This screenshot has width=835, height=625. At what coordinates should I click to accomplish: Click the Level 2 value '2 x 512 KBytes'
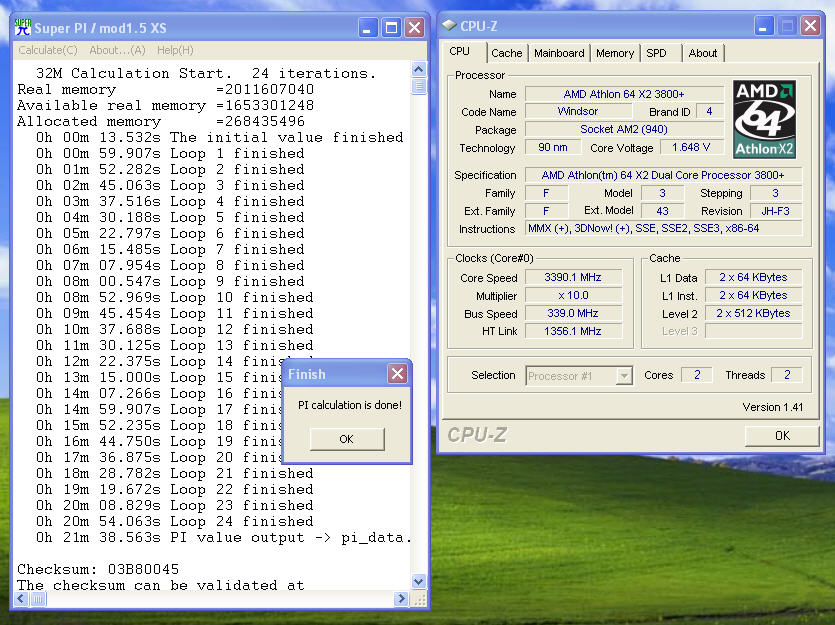(754, 314)
